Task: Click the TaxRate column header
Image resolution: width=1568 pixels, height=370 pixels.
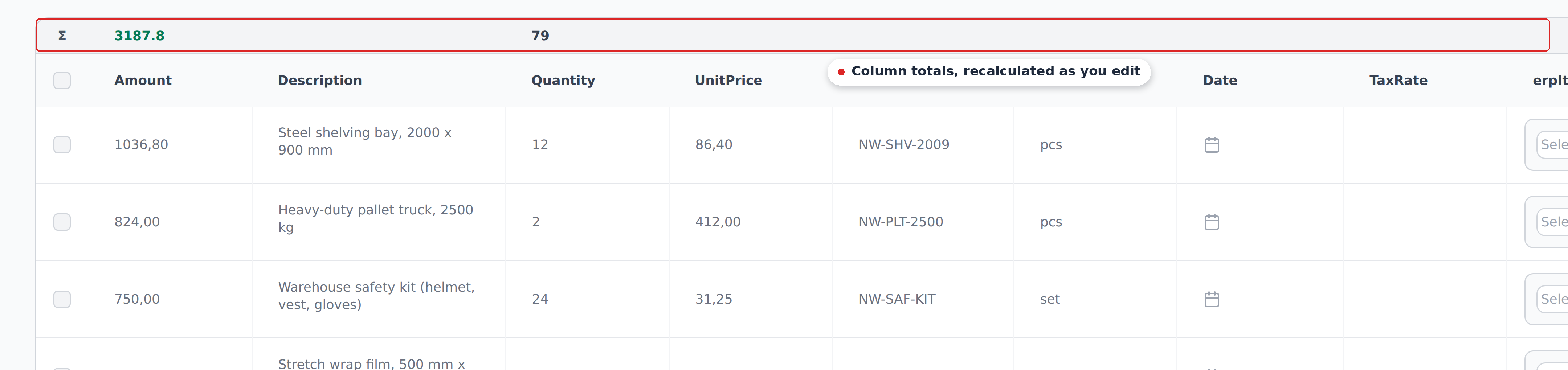Action: [x=1398, y=80]
